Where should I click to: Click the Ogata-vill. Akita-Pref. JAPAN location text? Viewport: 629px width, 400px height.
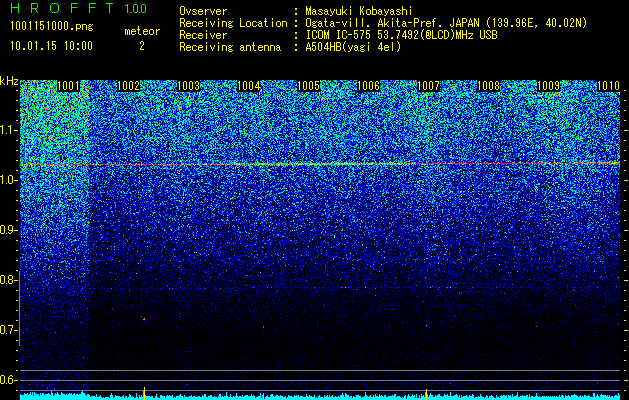point(446,23)
